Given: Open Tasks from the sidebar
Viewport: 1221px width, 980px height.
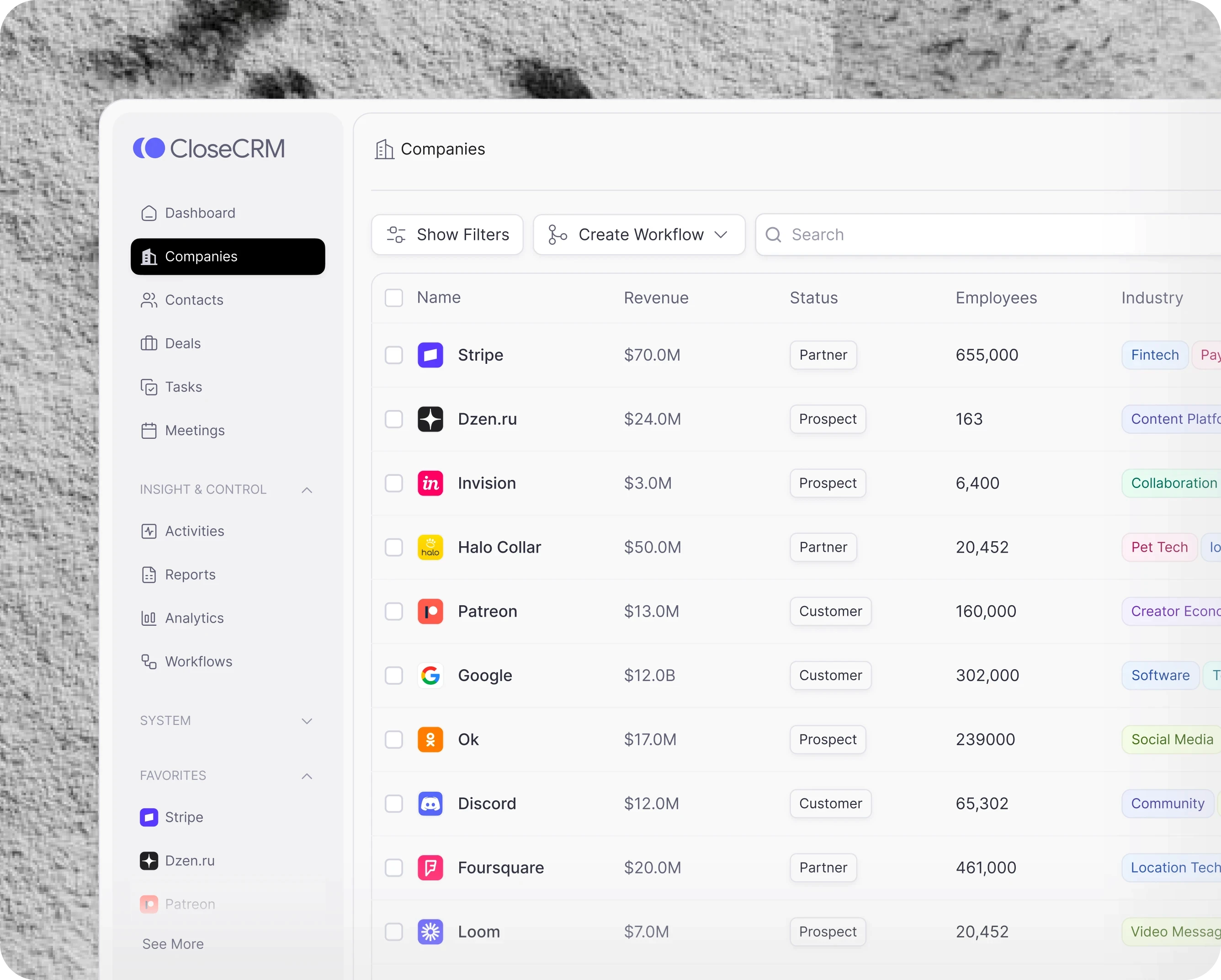Looking at the screenshot, I should click(x=228, y=387).
